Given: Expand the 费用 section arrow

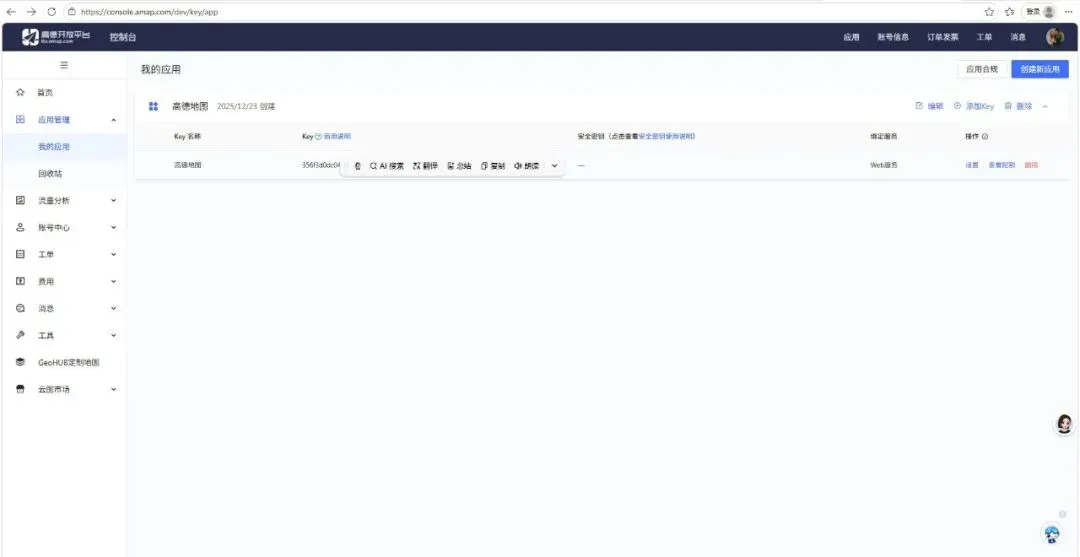Looking at the screenshot, I should pos(114,281).
